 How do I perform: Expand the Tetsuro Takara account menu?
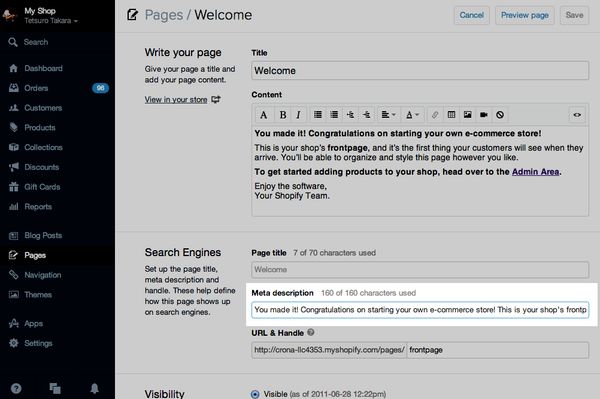pos(51,21)
